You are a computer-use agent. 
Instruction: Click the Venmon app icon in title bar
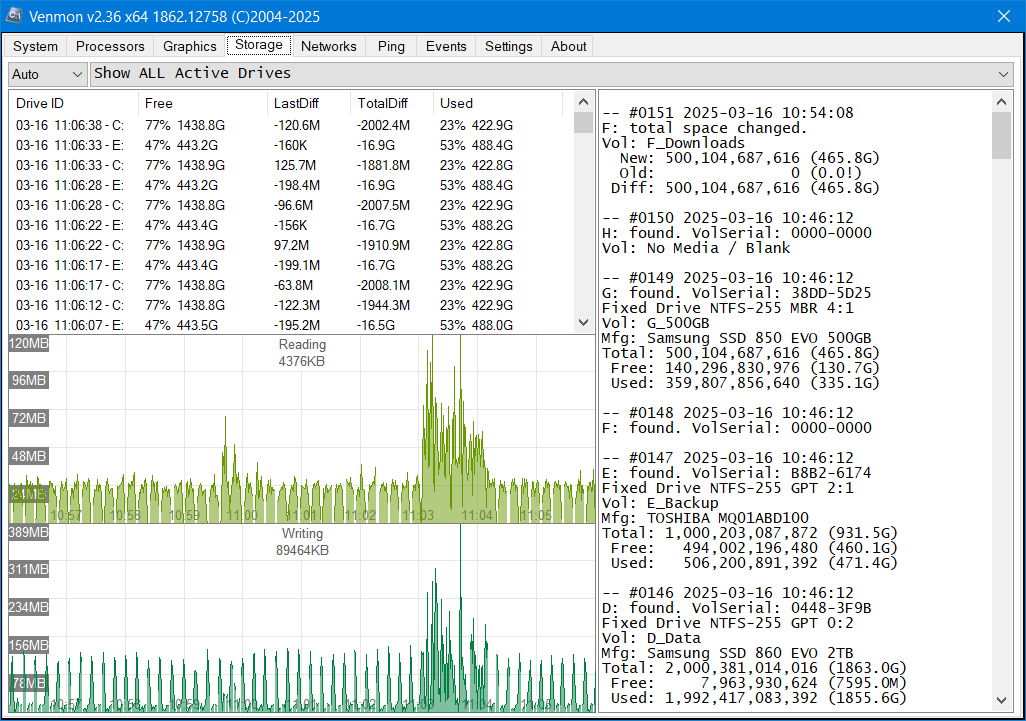(14, 16)
